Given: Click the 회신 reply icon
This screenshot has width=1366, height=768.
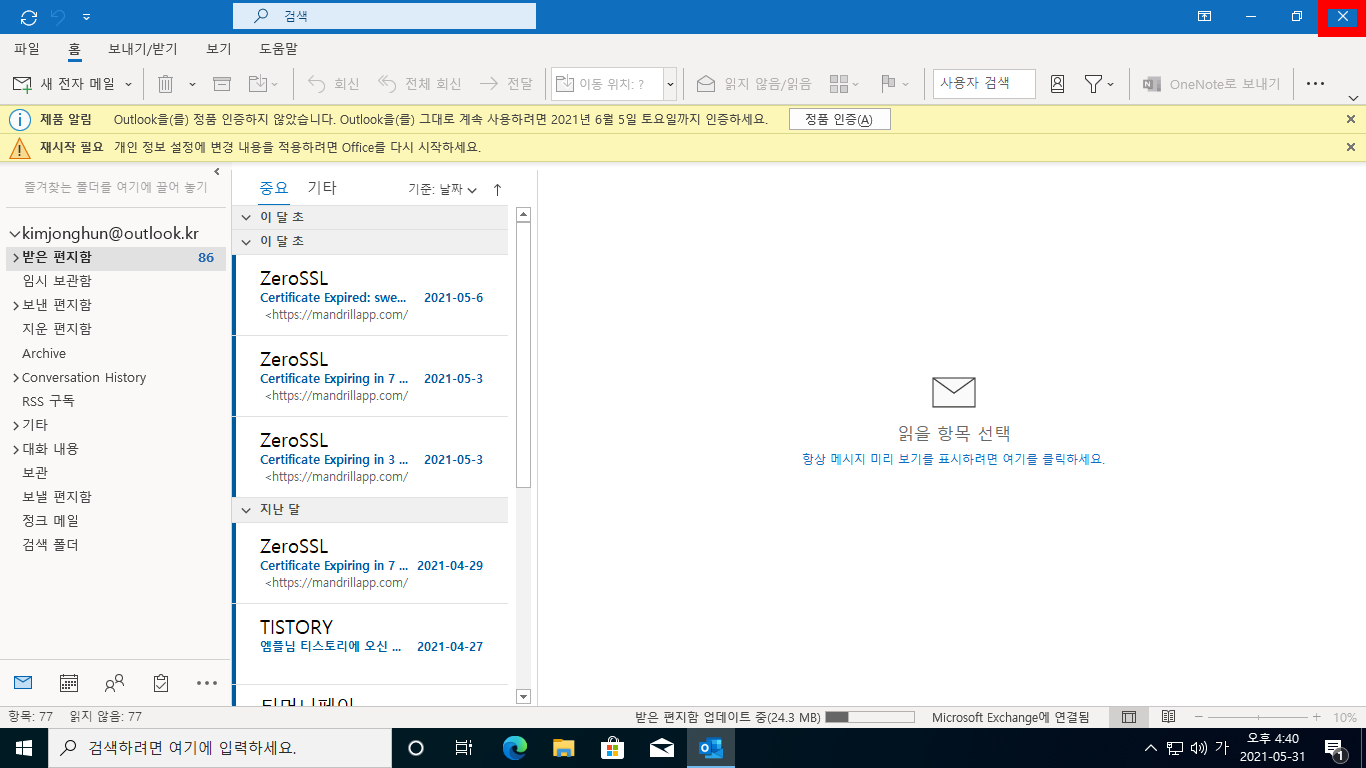Looking at the screenshot, I should pos(317,84).
